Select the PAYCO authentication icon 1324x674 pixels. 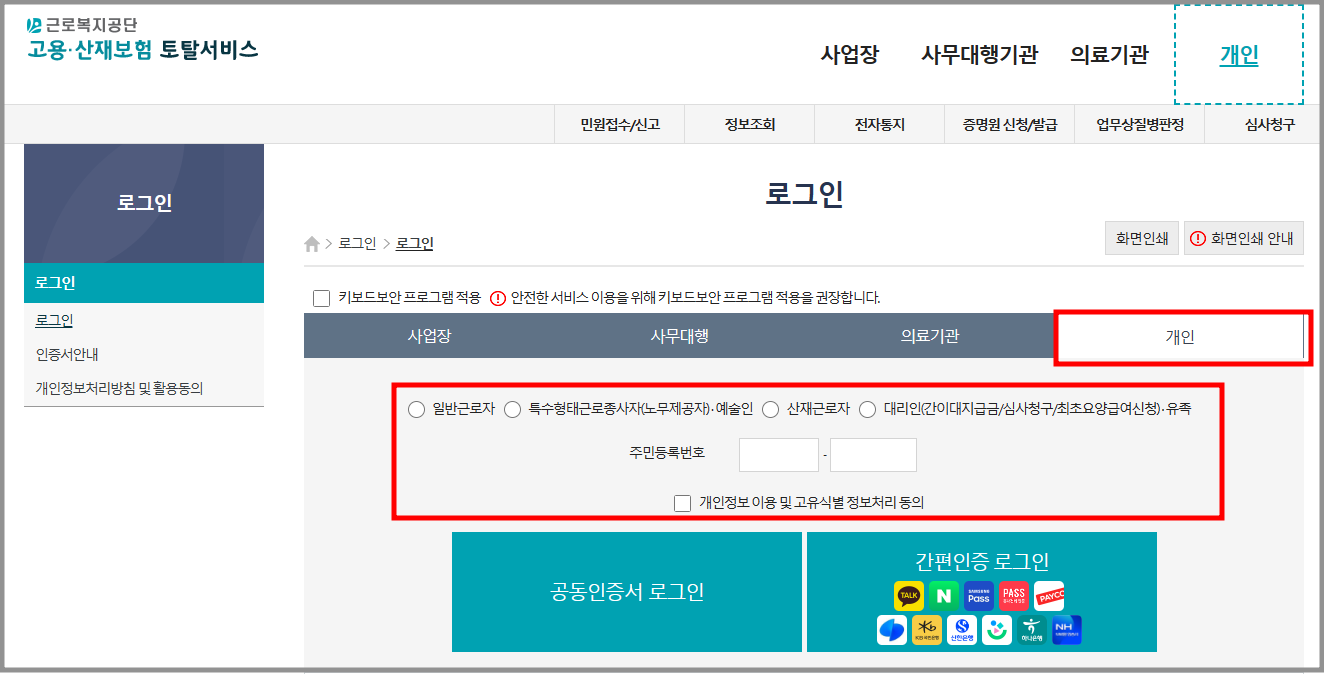point(1049,596)
